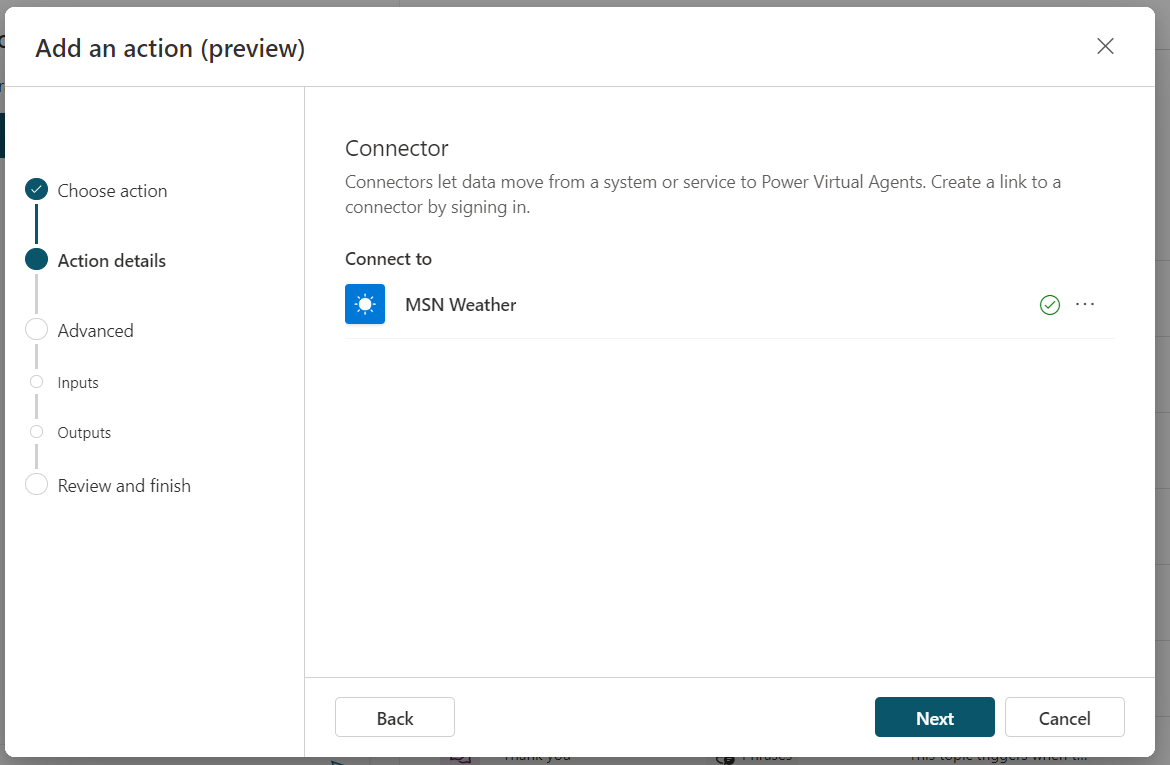The height and width of the screenshot is (765, 1170).
Task: Click the filled Action details step circle
Action: 36,259
